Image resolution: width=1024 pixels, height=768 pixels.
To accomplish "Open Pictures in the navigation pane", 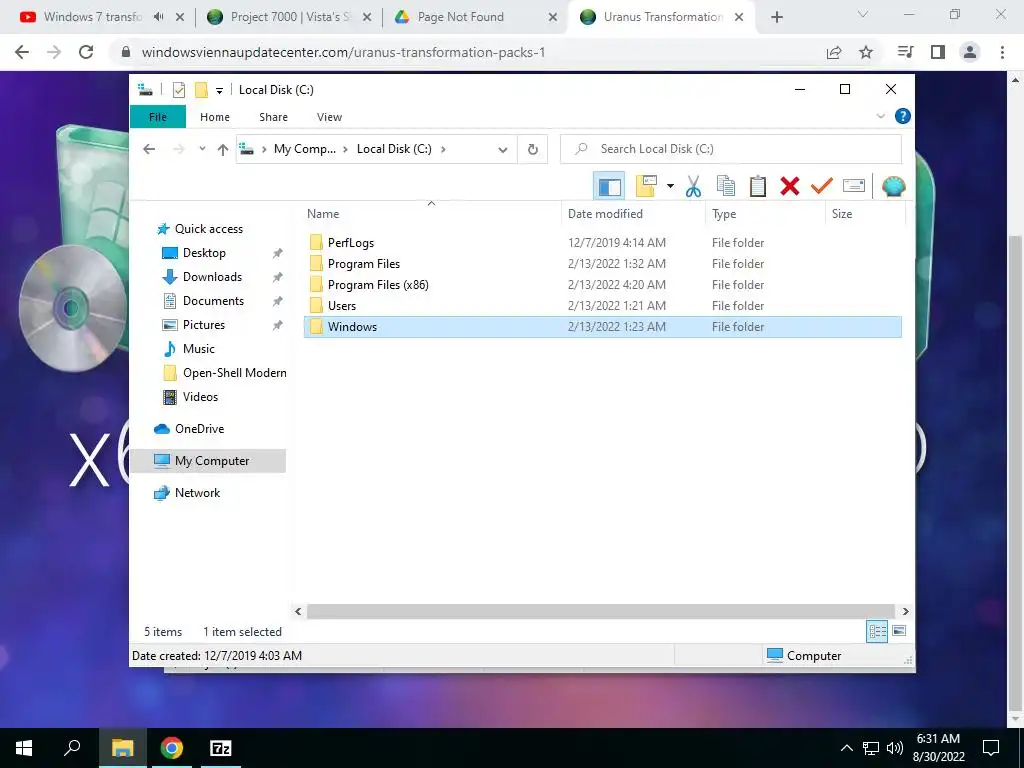I will [x=204, y=325].
